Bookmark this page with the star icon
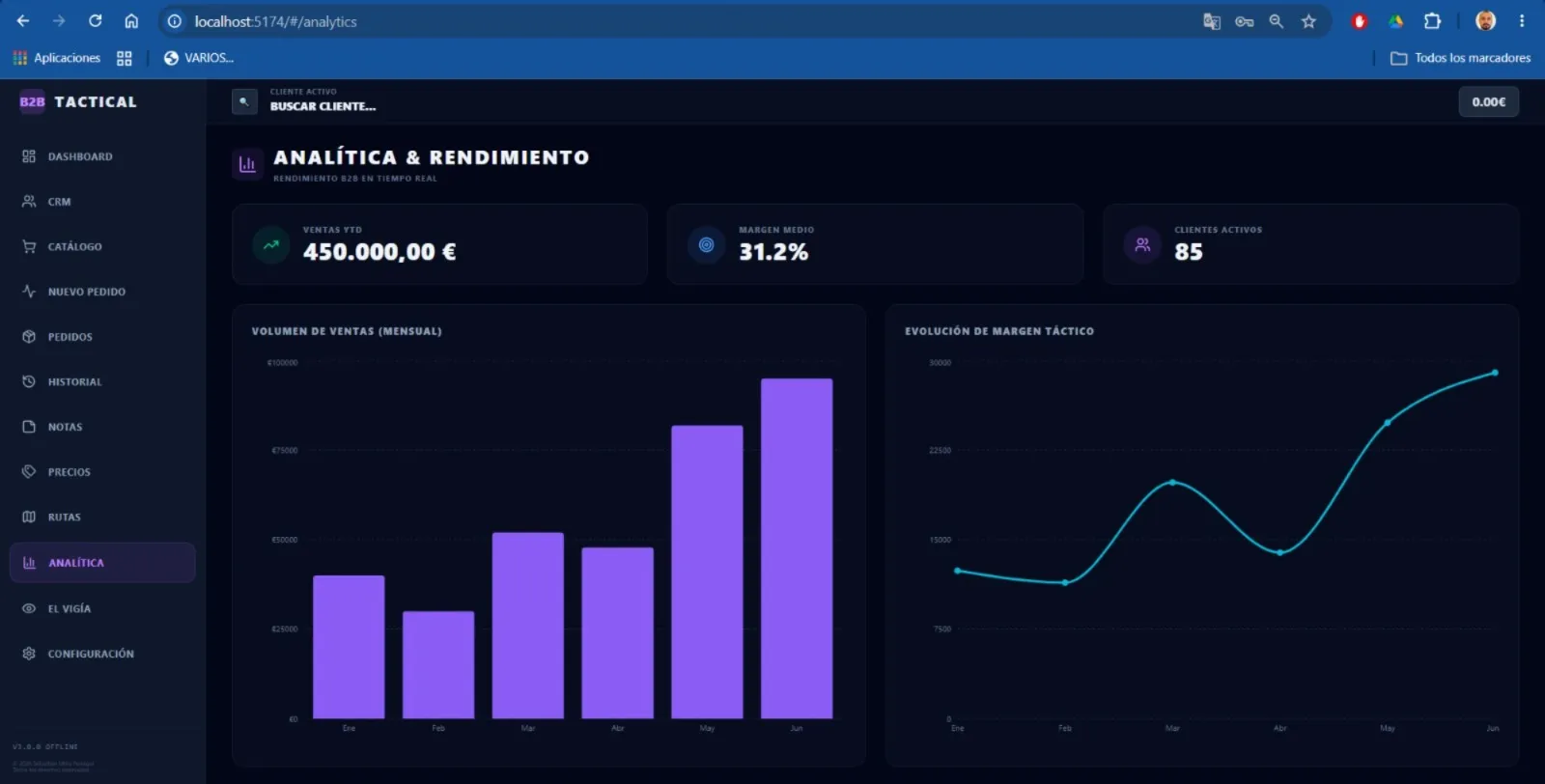The width and height of the screenshot is (1545, 784). (x=1308, y=21)
